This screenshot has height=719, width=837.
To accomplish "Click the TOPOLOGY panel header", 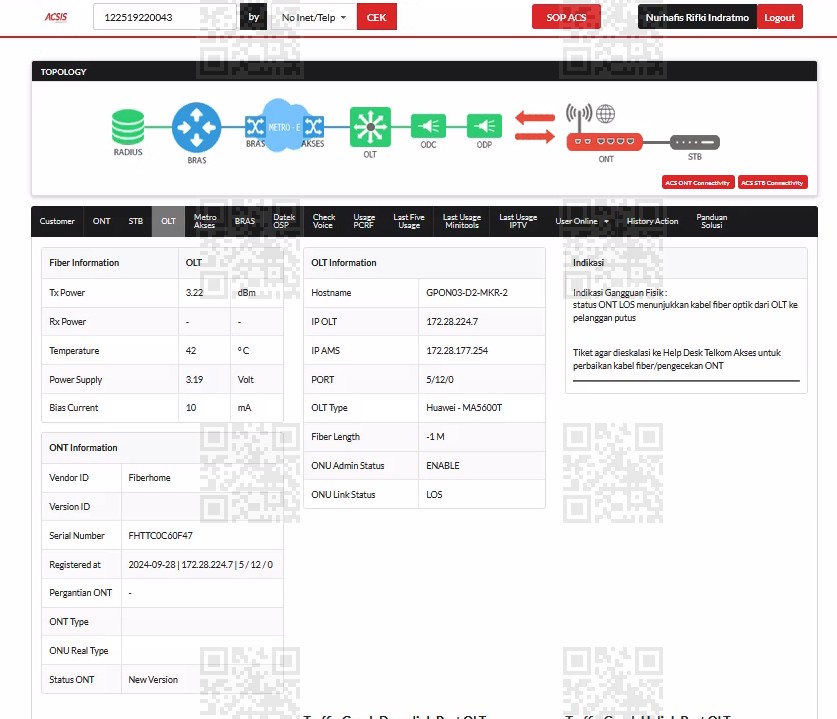I will pos(424,72).
